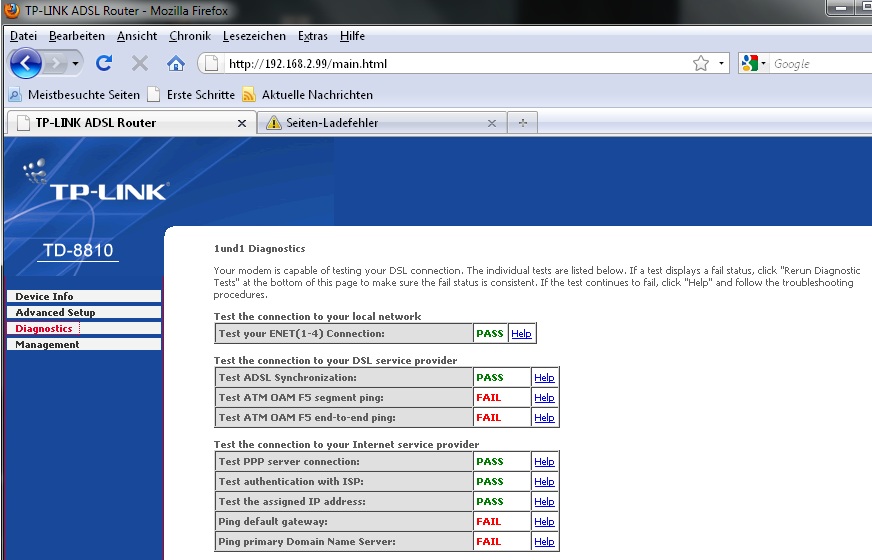Viewport: 872px width, 560px height.
Task: Click the 1und1 Diagnostics heading
Action: (259, 249)
